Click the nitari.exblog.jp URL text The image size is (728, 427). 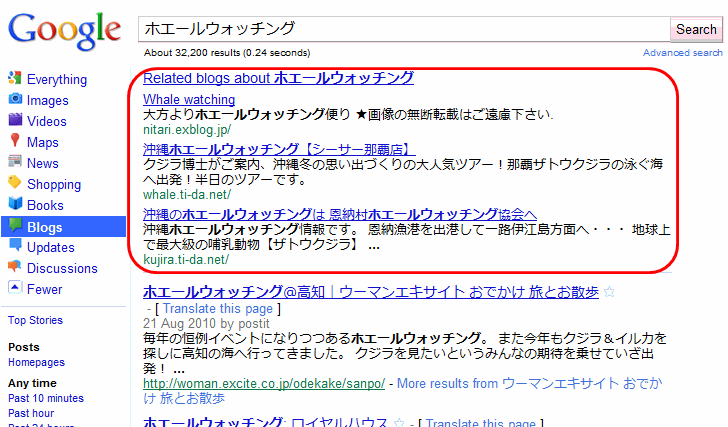click(x=187, y=130)
